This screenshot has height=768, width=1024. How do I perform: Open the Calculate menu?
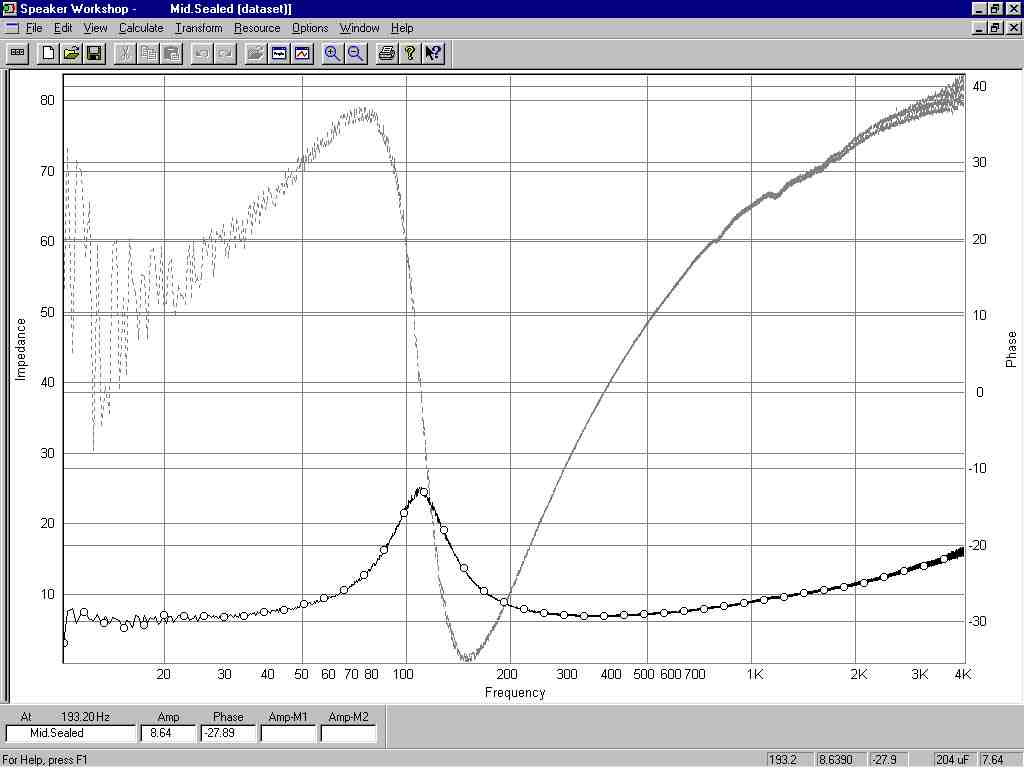140,28
